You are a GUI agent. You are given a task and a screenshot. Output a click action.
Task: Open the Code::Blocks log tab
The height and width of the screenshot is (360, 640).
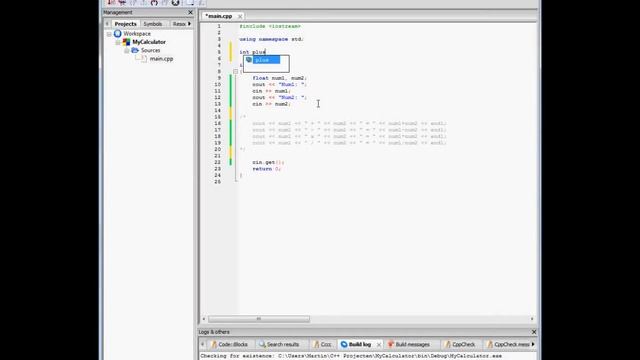tap(229, 344)
